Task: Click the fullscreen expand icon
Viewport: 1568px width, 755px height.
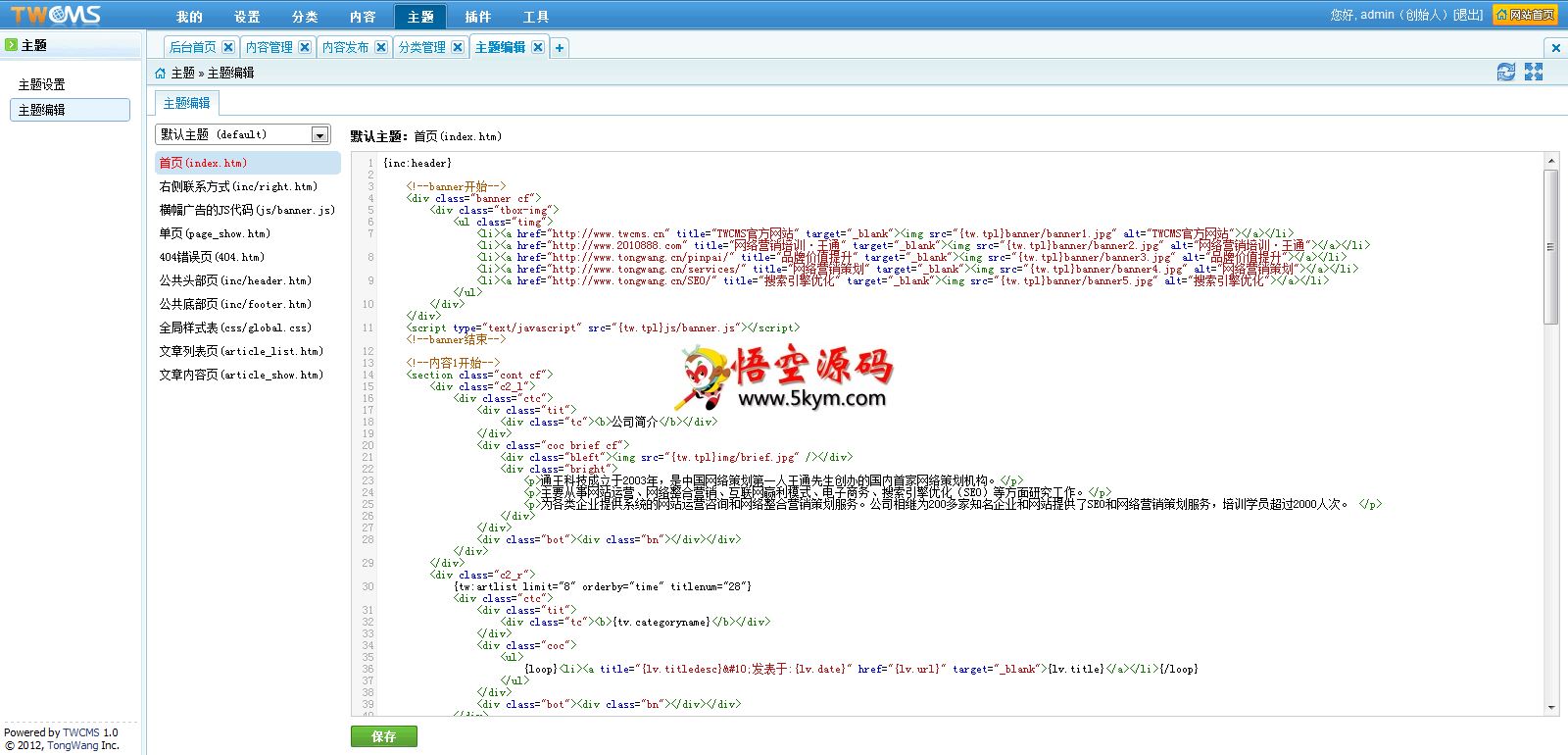Action: pos(1534,72)
